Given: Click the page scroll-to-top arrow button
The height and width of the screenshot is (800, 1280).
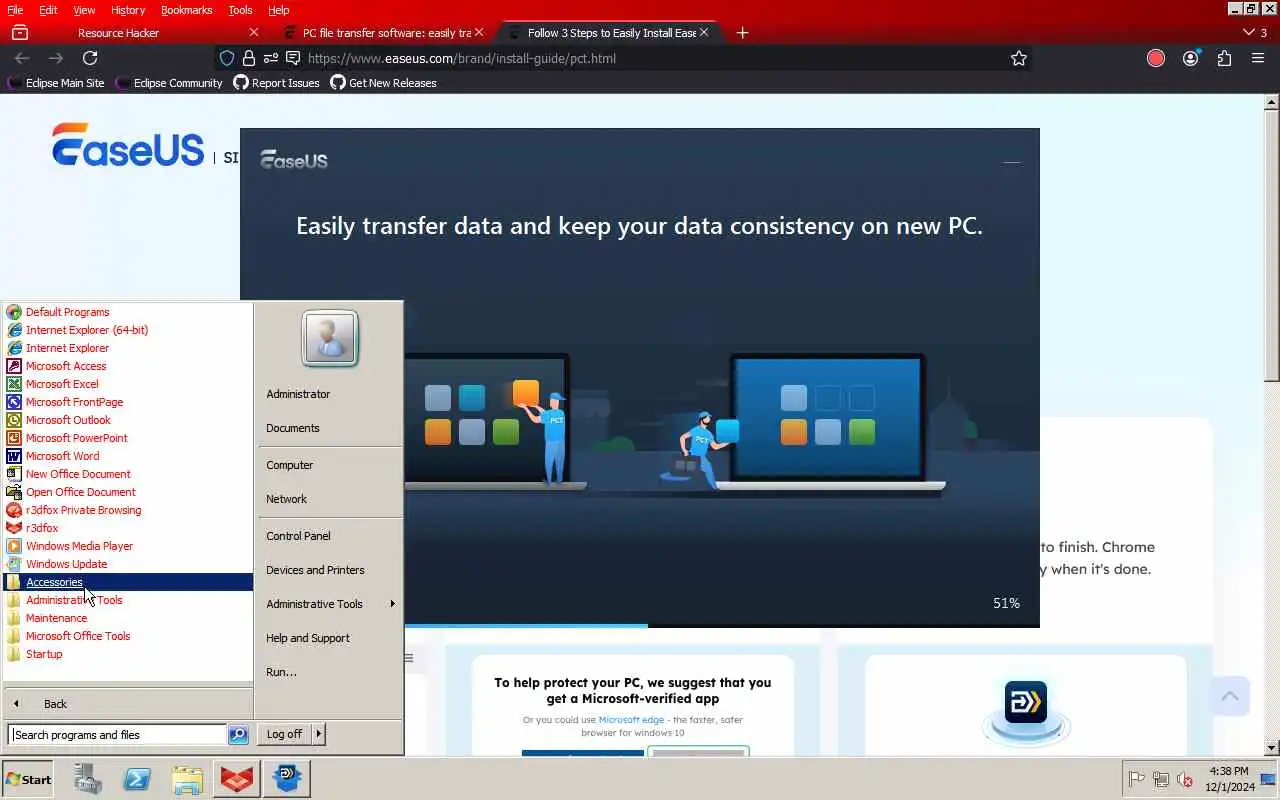Looking at the screenshot, I should tap(1230, 696).
